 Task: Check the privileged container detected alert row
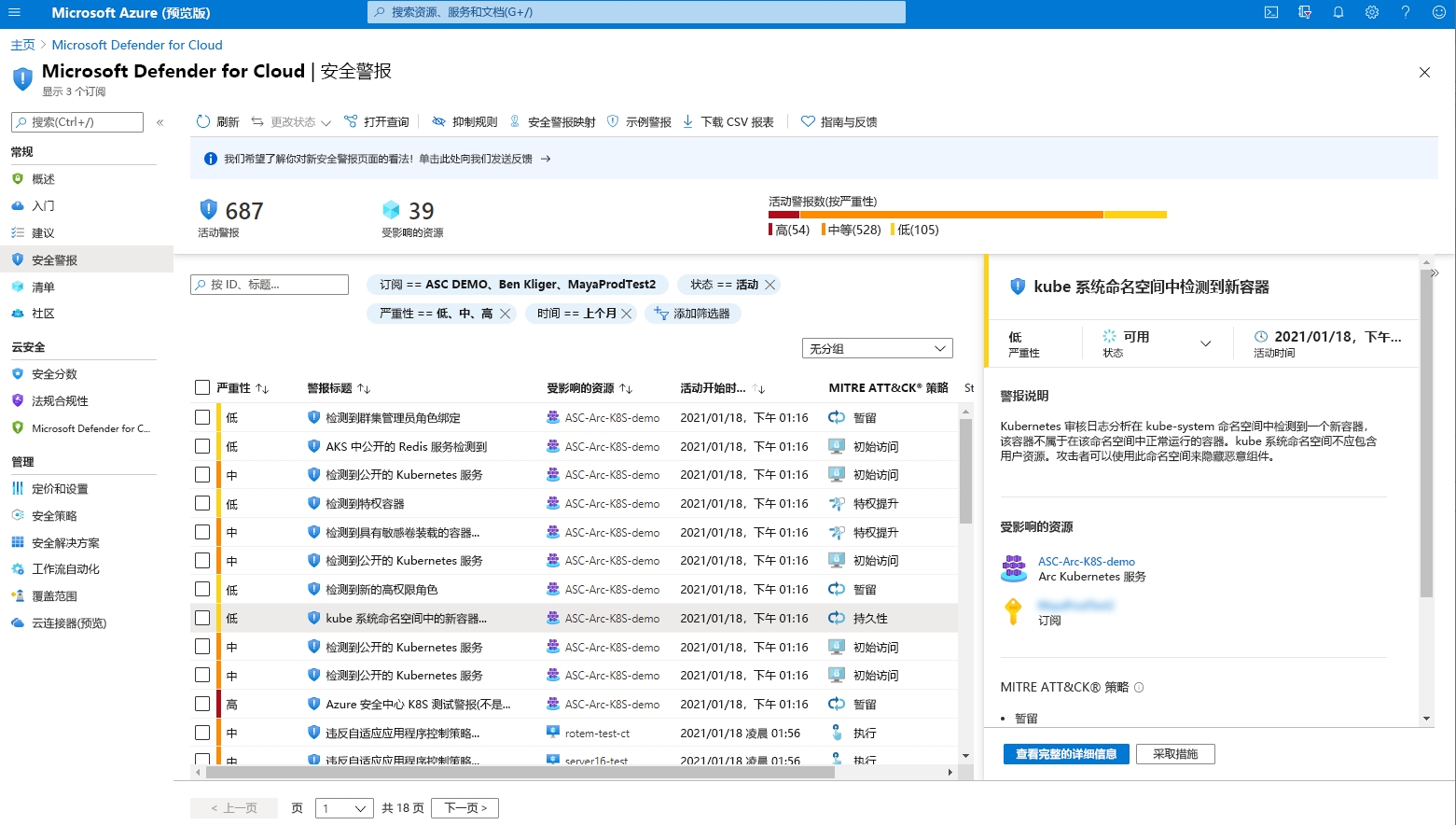point(202,503)
